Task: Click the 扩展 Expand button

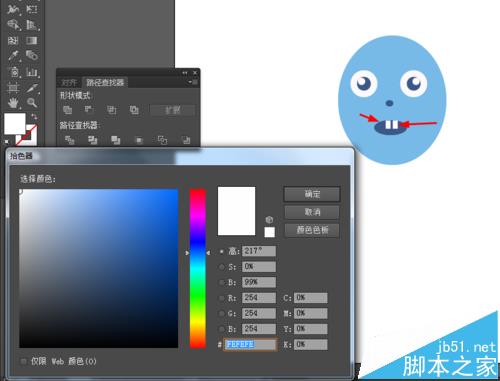Action: pyautogui.click(x=173, y=110)
